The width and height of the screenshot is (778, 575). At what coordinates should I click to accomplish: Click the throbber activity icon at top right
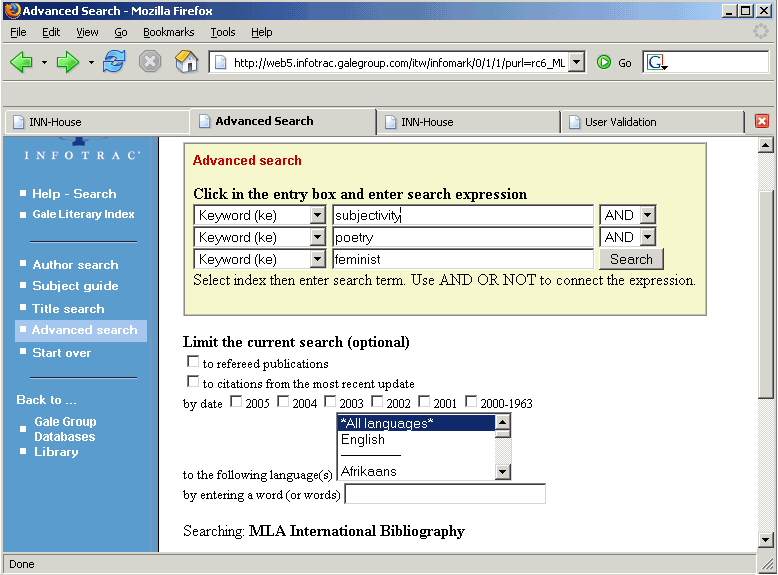tap(760, 31)
